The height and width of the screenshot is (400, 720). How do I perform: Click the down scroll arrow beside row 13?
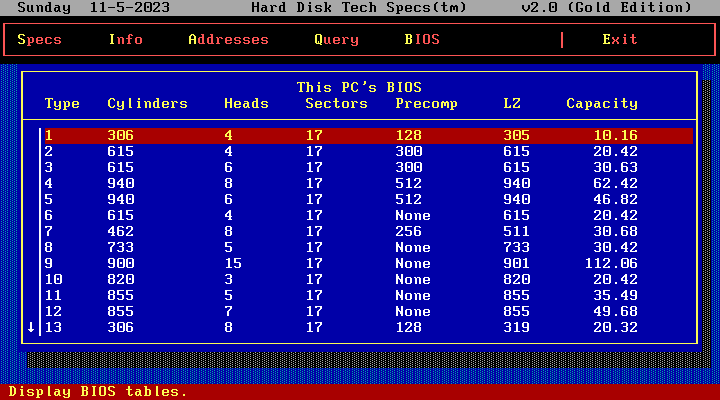click(31, 327)
